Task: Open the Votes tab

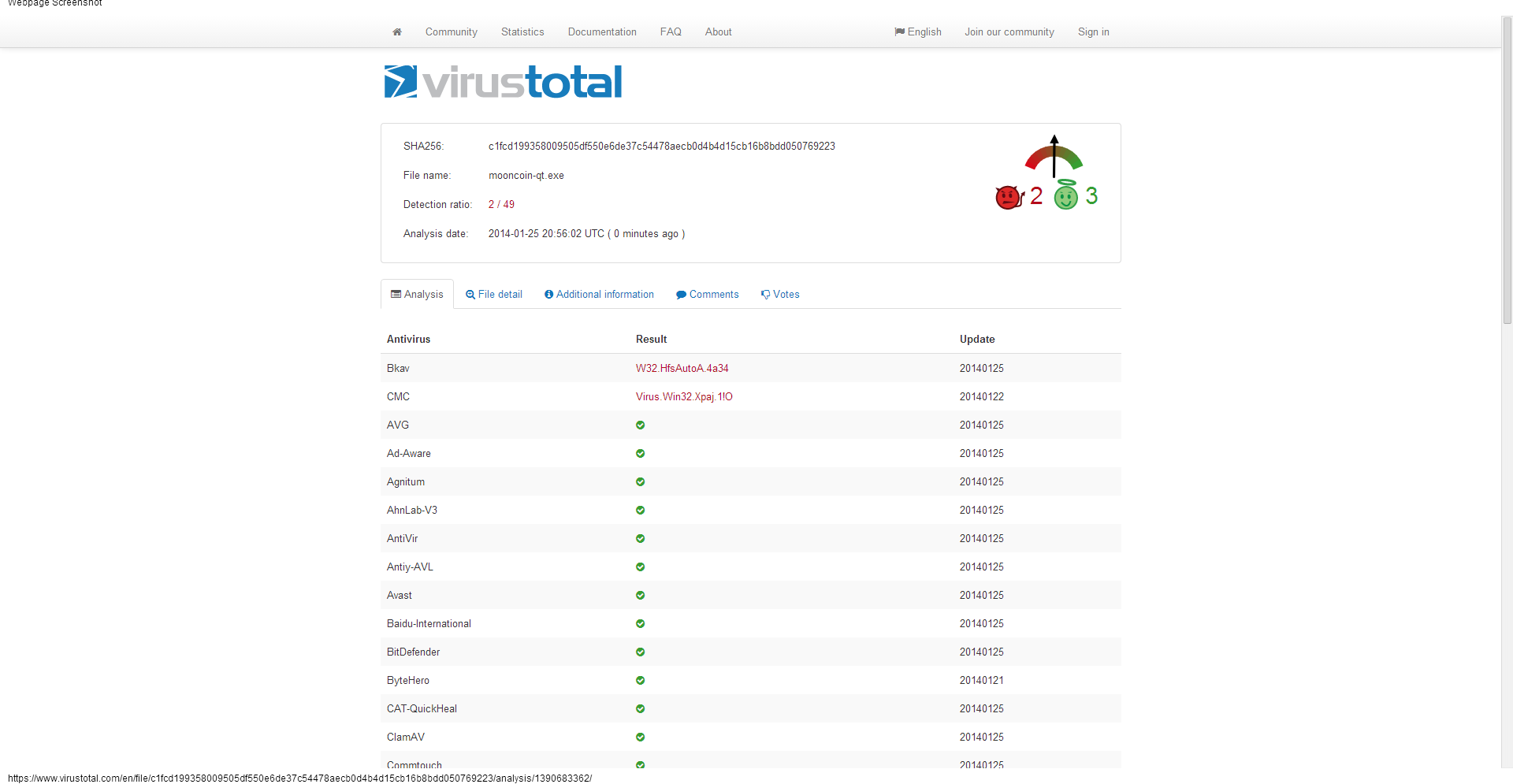Action: click(780, 295)
